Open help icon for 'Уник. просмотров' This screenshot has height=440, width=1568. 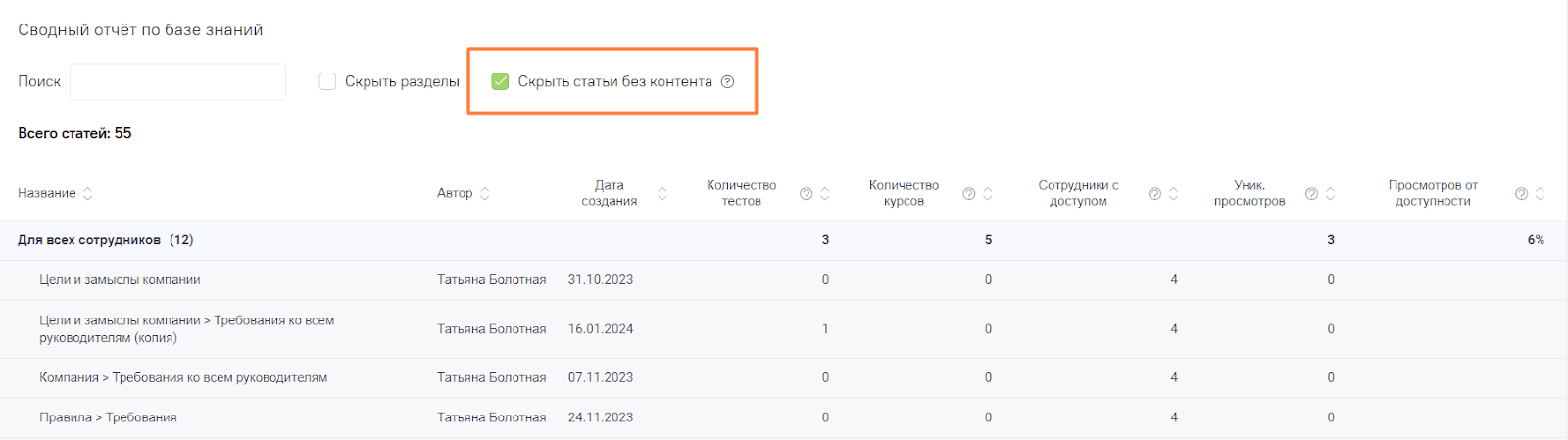pos(1311,194)
